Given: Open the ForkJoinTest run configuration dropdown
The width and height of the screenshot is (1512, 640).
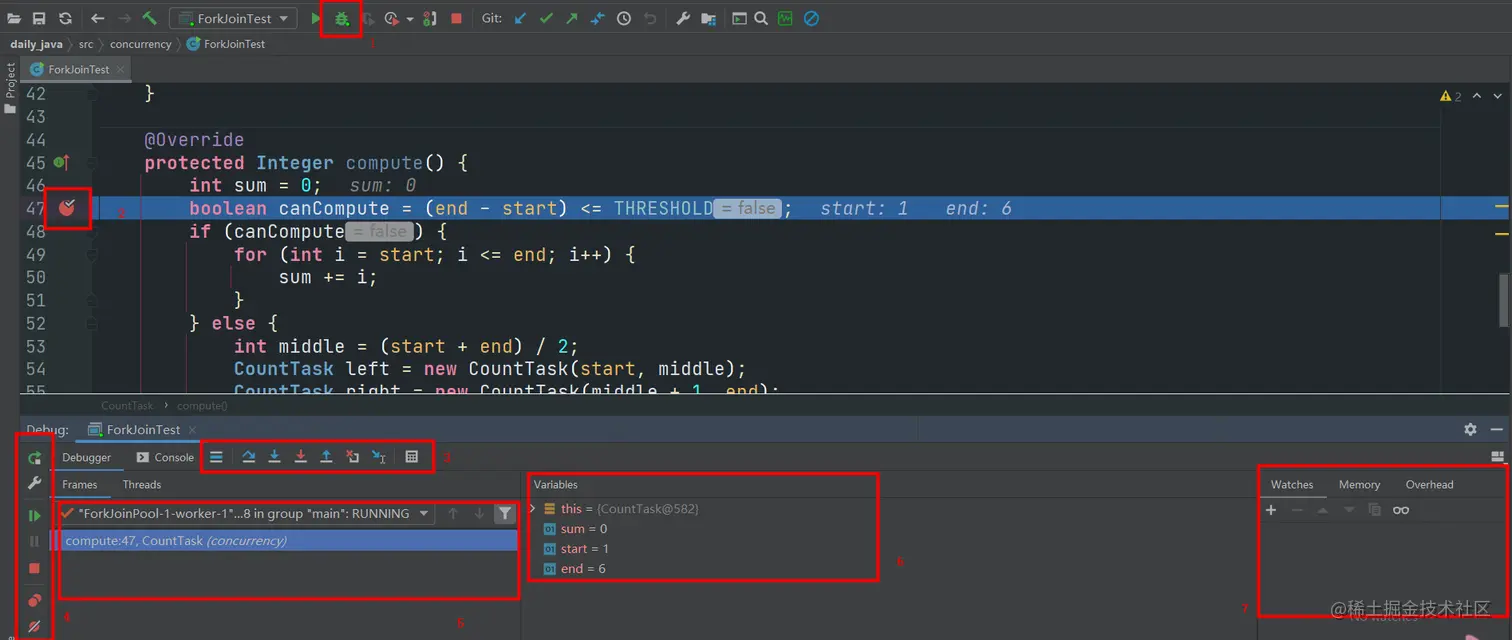Looking at the screenshot, I should [x=233, y=18].
